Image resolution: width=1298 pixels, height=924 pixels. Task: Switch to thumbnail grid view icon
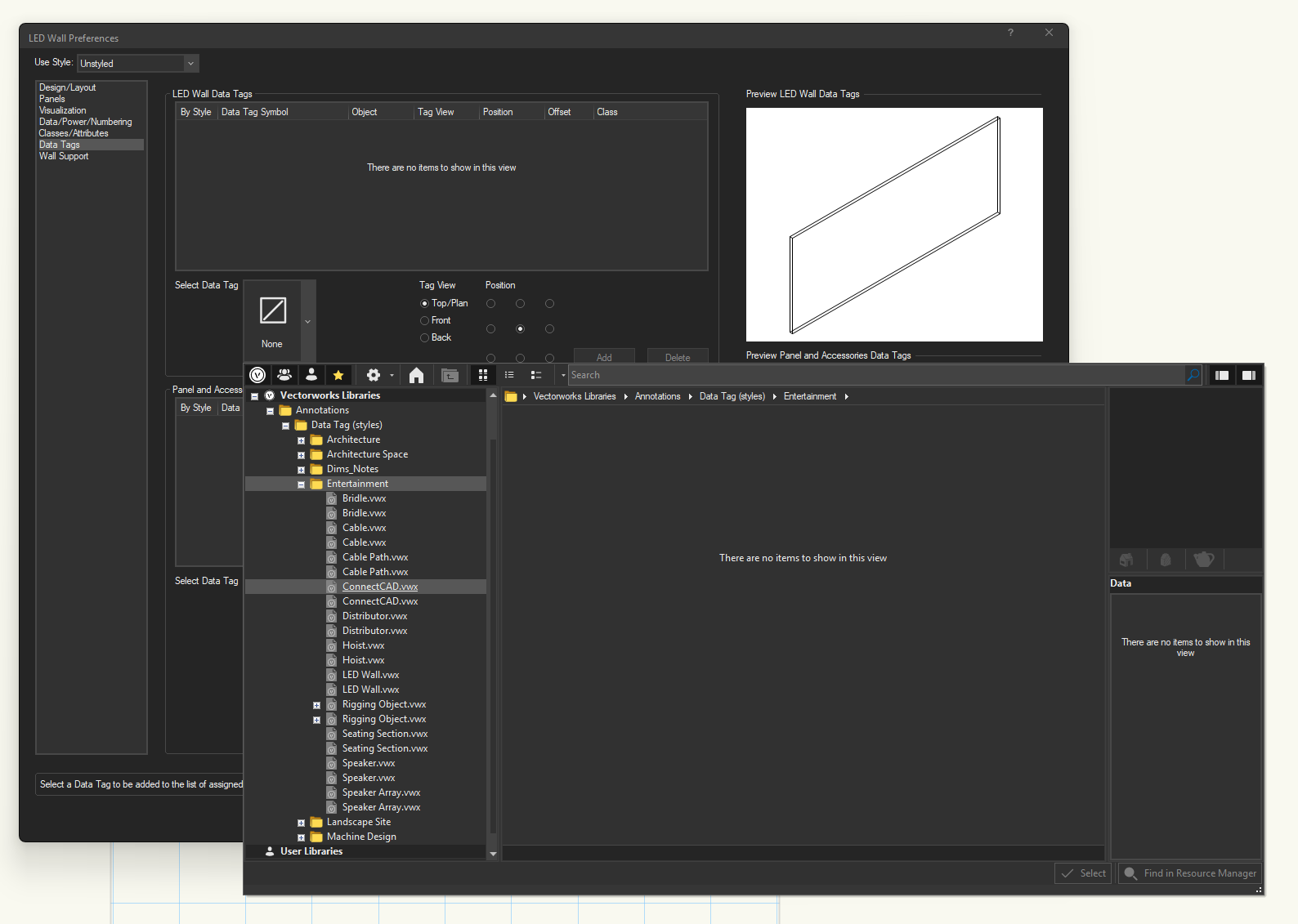[483, 375]
